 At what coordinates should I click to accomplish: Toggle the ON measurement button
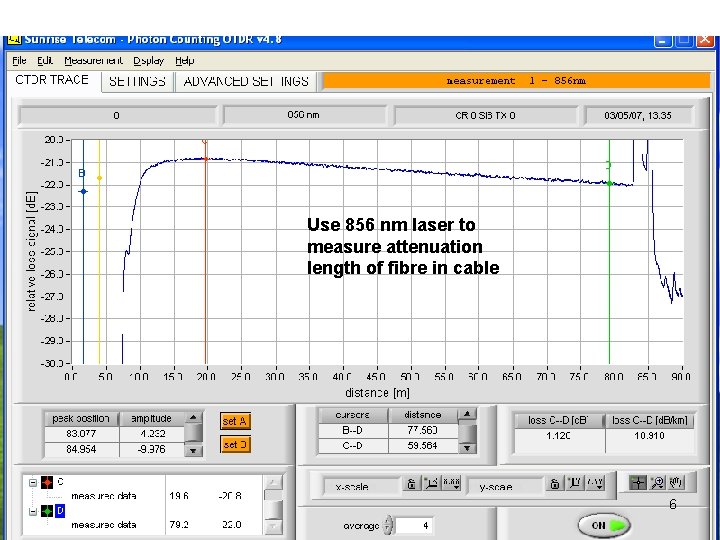(604, 525)
